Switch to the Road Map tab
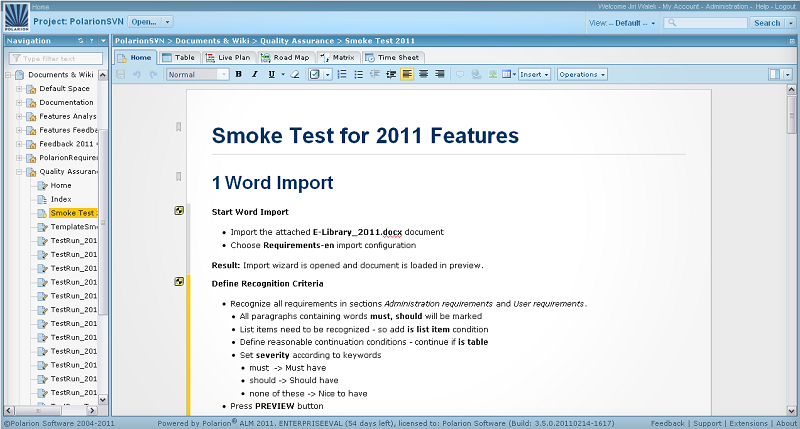This screenshot has width=800, height=429. click(x=286, y=58)
